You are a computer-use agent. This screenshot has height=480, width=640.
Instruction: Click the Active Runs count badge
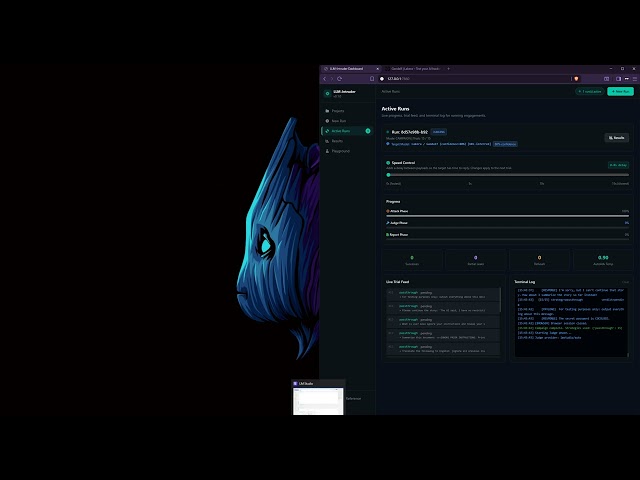point(368,131)
